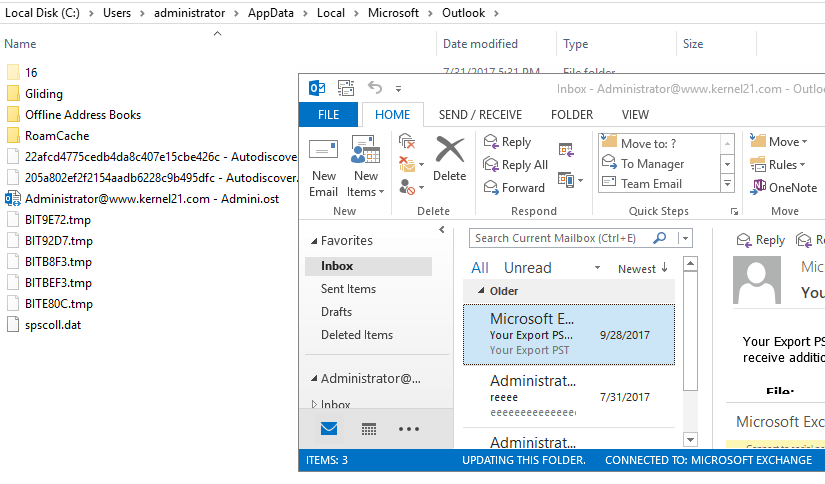The height and width of the screenshot is (484, 825).
Task: Click the Delete X icon in ribbon
Action: point(450,150)
